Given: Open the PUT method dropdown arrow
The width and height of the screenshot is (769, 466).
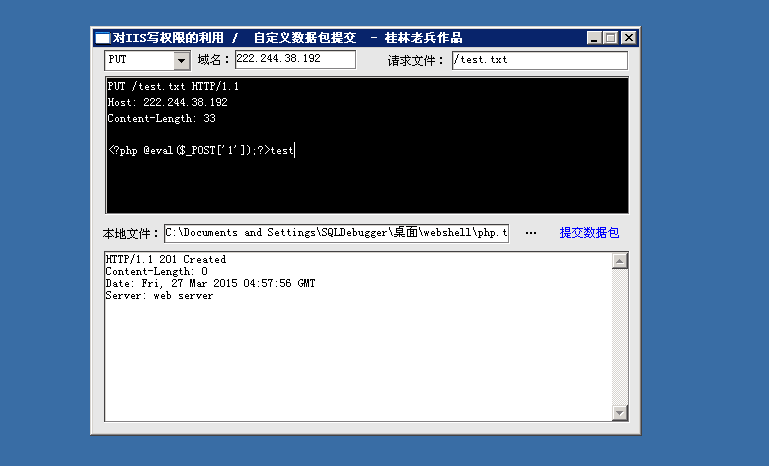Looking at the screenshot, I should click(x=181, y=60).
